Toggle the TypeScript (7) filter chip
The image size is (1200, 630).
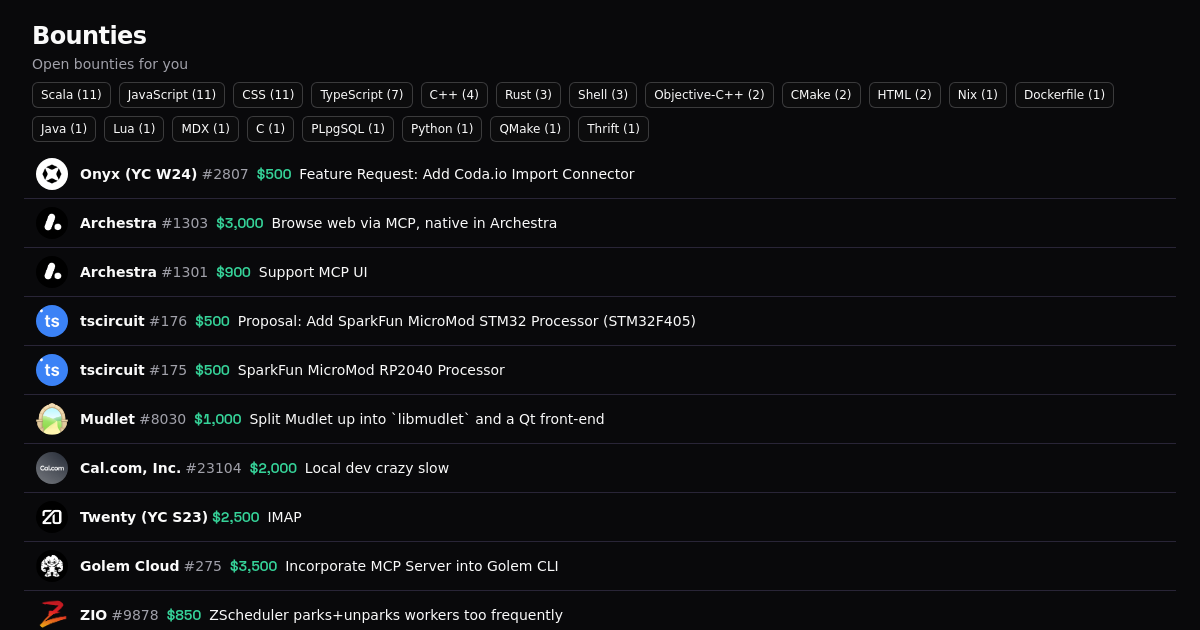point(362,95)
